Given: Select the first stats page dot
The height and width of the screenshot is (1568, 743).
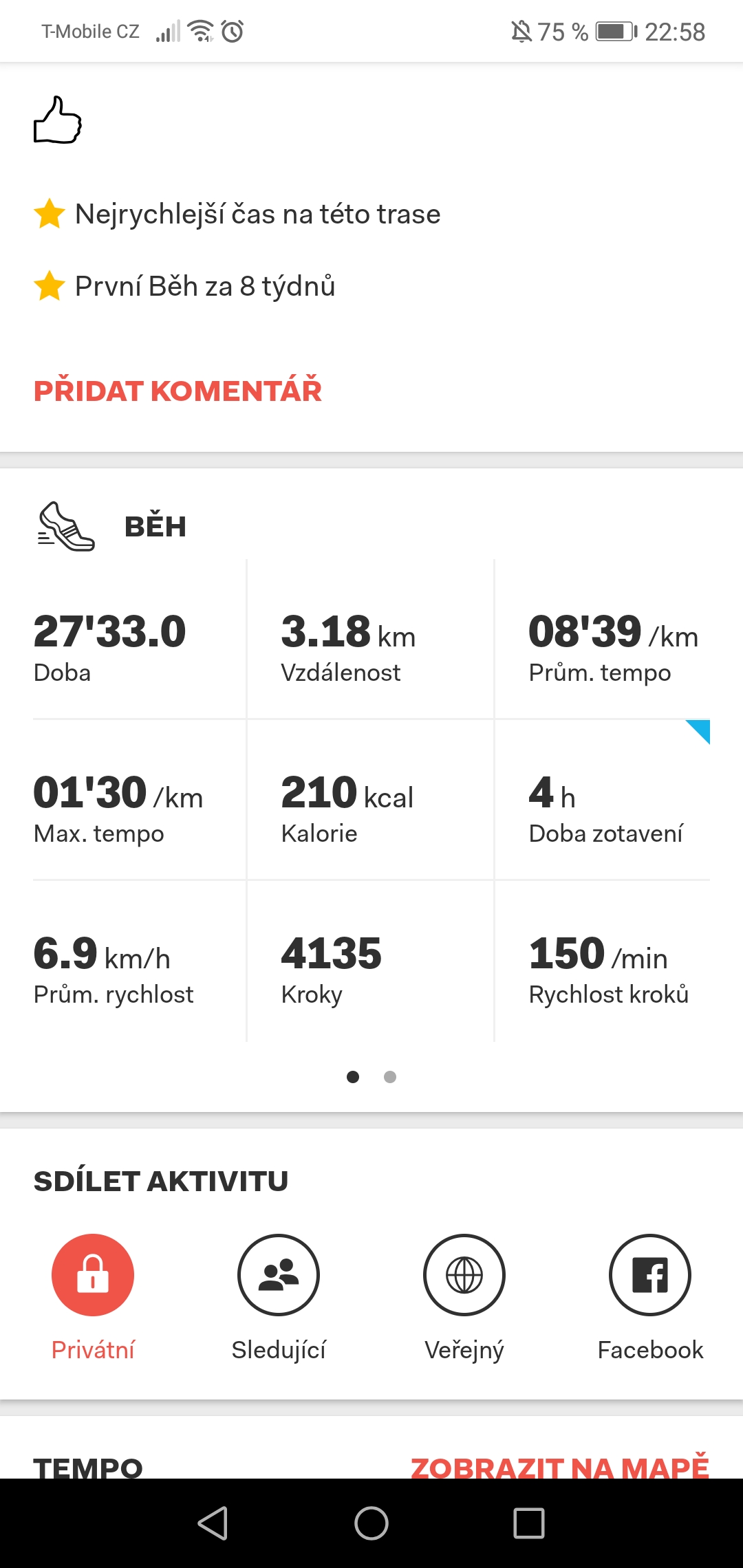Looking at the screenshot, I should click(x=353, y=1077).
